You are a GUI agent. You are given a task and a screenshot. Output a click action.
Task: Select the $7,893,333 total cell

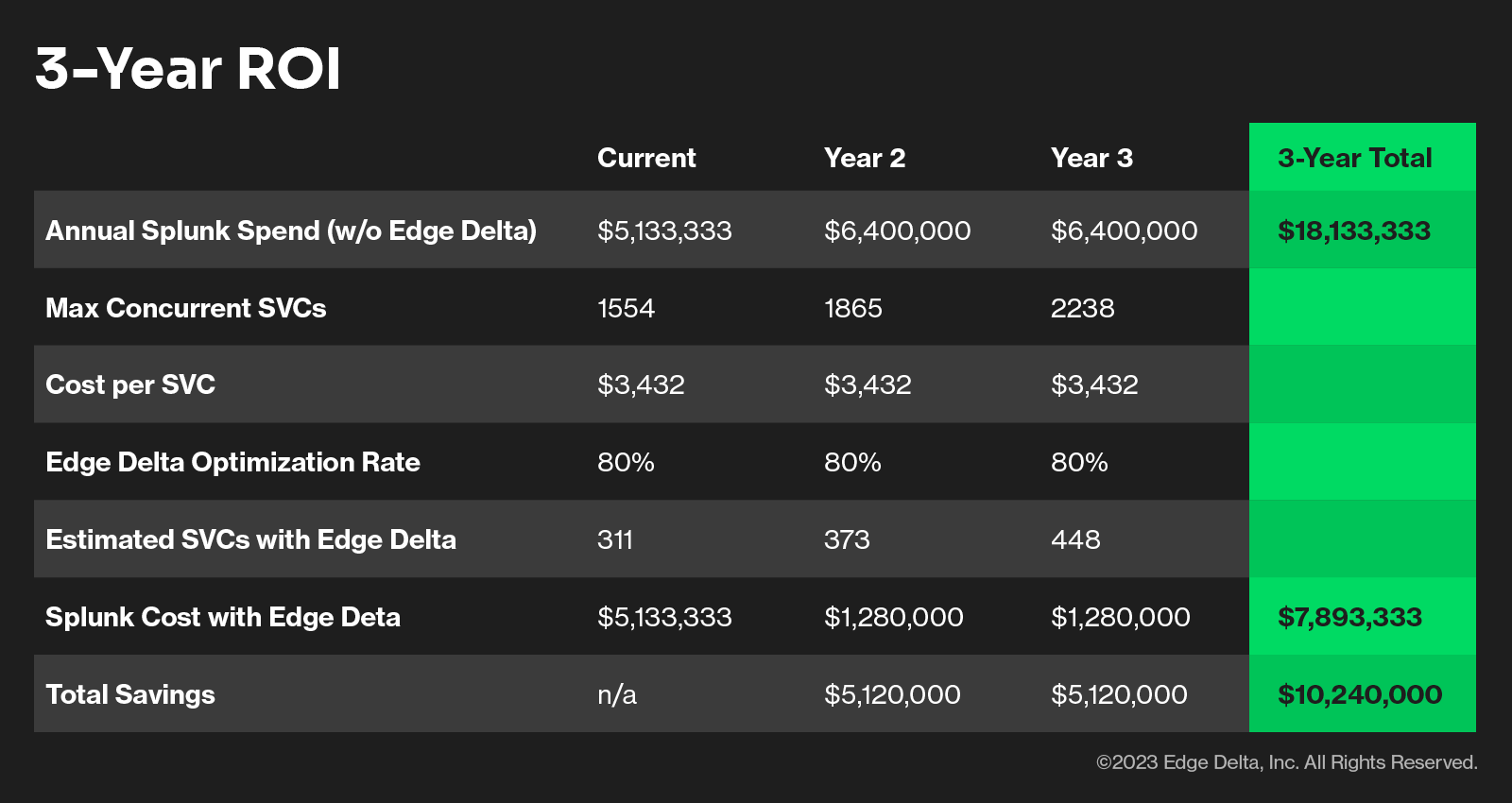point(1349,617)
